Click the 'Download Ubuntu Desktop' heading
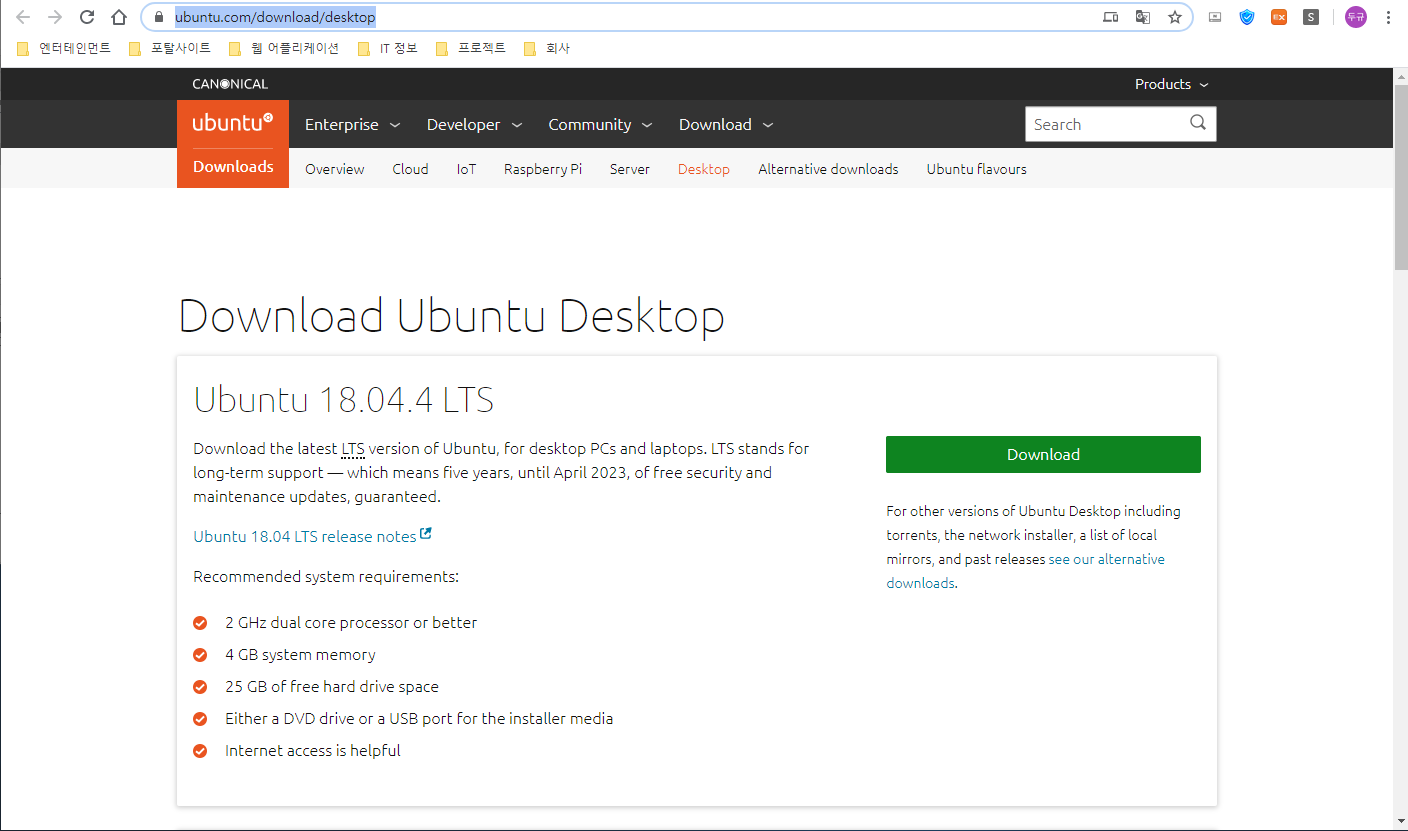The image size is (1408, 831). pyautogui.click(x=451, y=316)
